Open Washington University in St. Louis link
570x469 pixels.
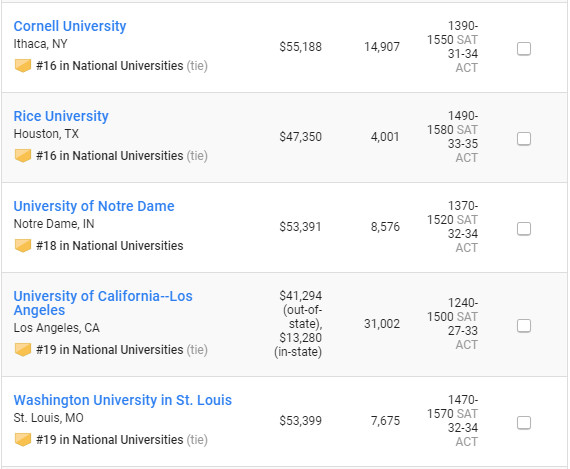123,400
